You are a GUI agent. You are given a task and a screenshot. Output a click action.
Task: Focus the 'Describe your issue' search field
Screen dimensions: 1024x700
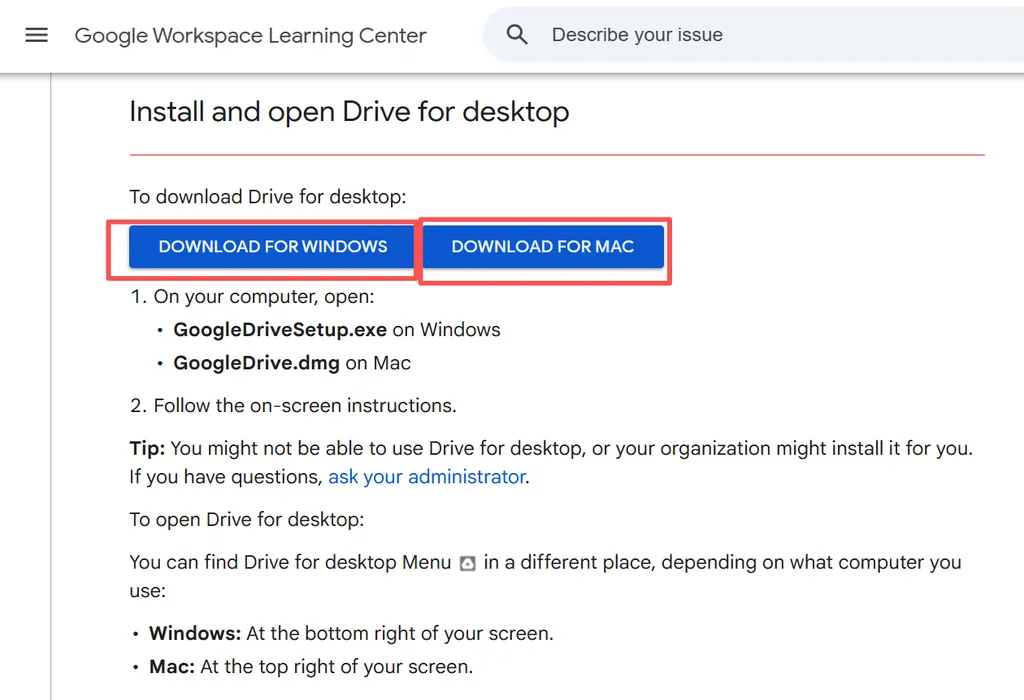click(x=700, y=35)
